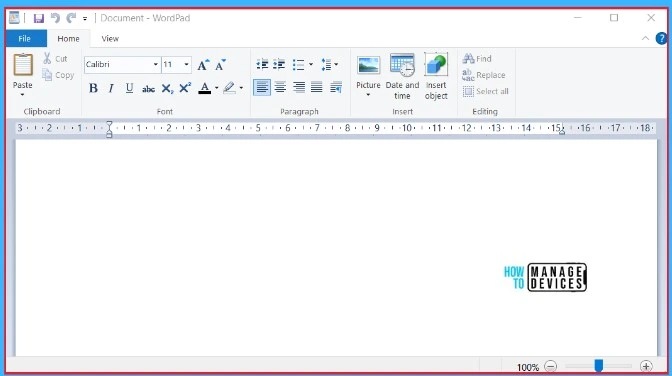Select Justify text alignment

tap(317, 87)
